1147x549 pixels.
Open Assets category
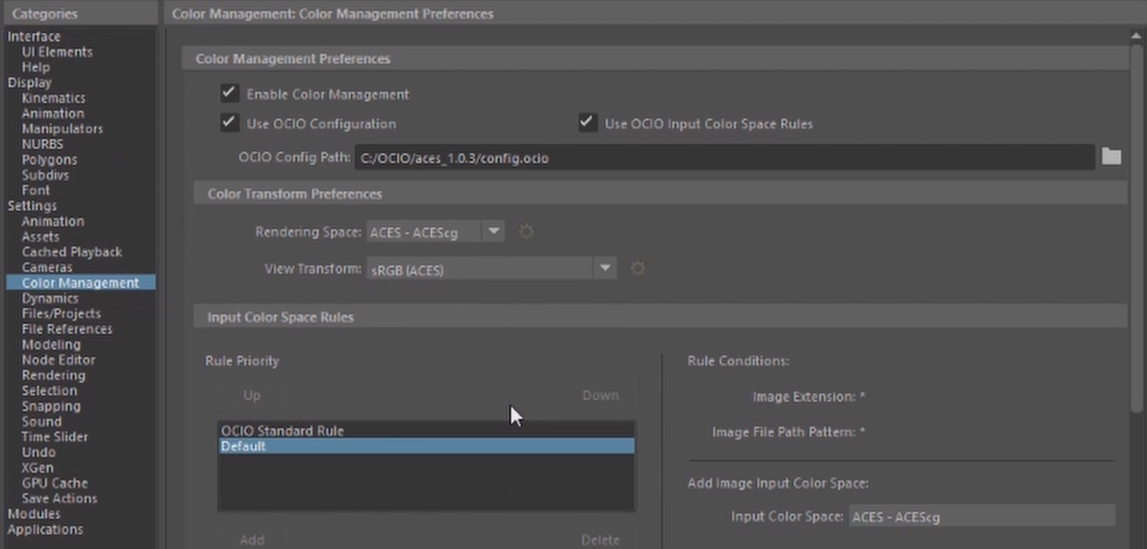(x=40, y=236)
